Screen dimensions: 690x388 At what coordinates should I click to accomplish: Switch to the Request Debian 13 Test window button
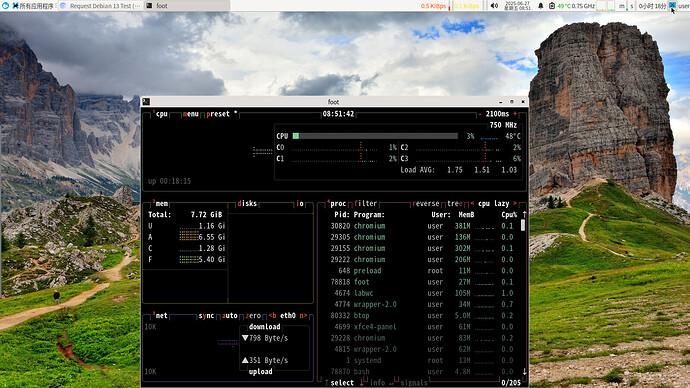coord(100,6)
